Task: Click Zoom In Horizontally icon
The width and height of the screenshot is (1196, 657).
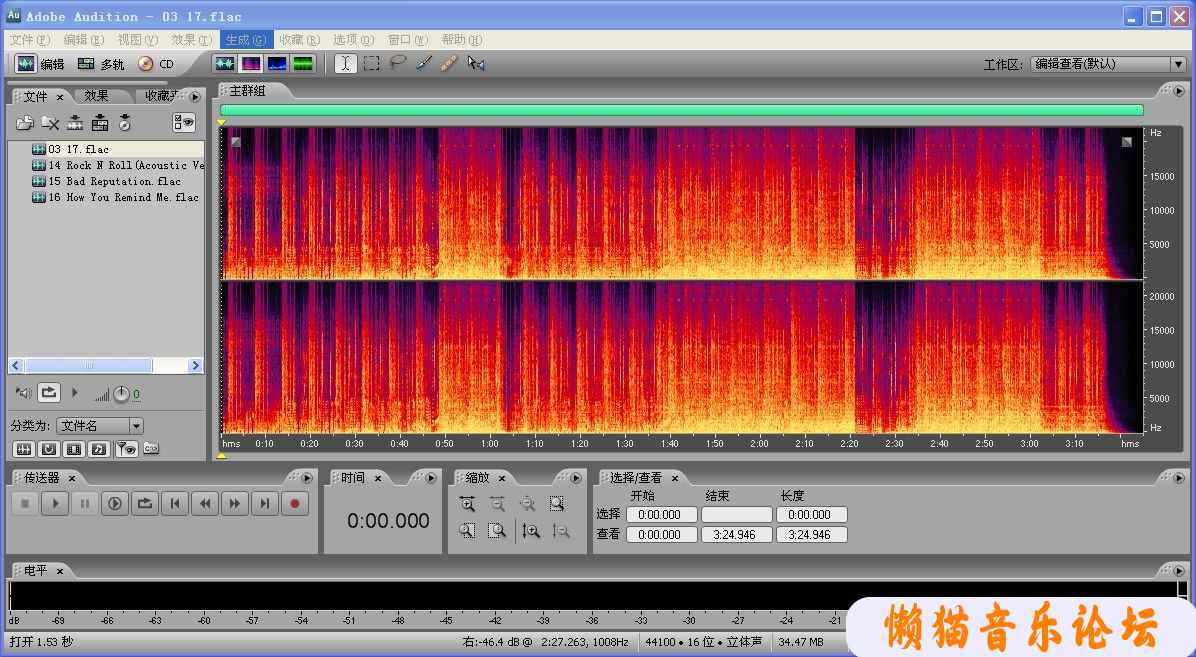Action: [467, 504]
